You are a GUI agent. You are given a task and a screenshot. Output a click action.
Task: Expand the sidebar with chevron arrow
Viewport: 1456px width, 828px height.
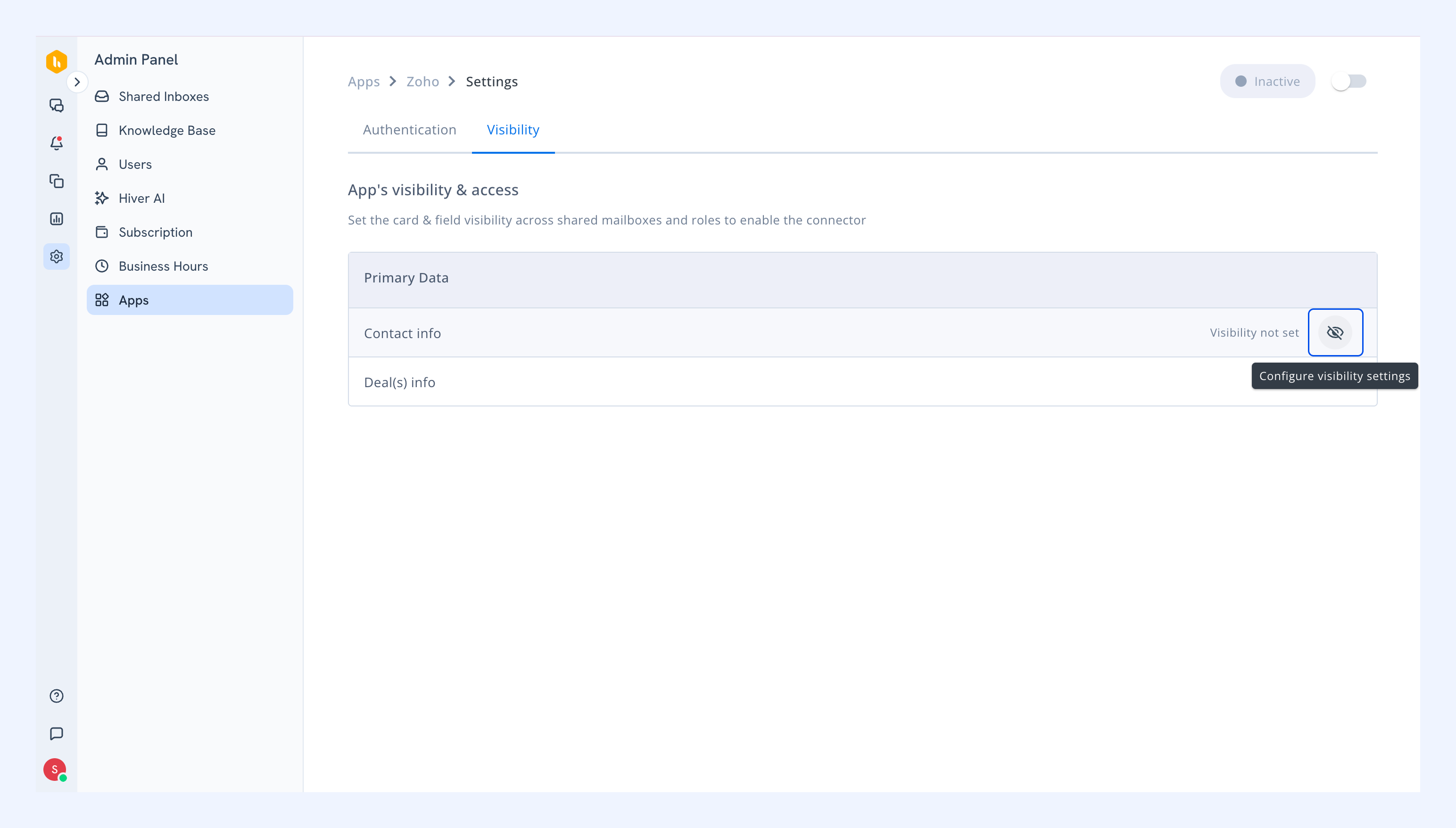pos(77,82)
